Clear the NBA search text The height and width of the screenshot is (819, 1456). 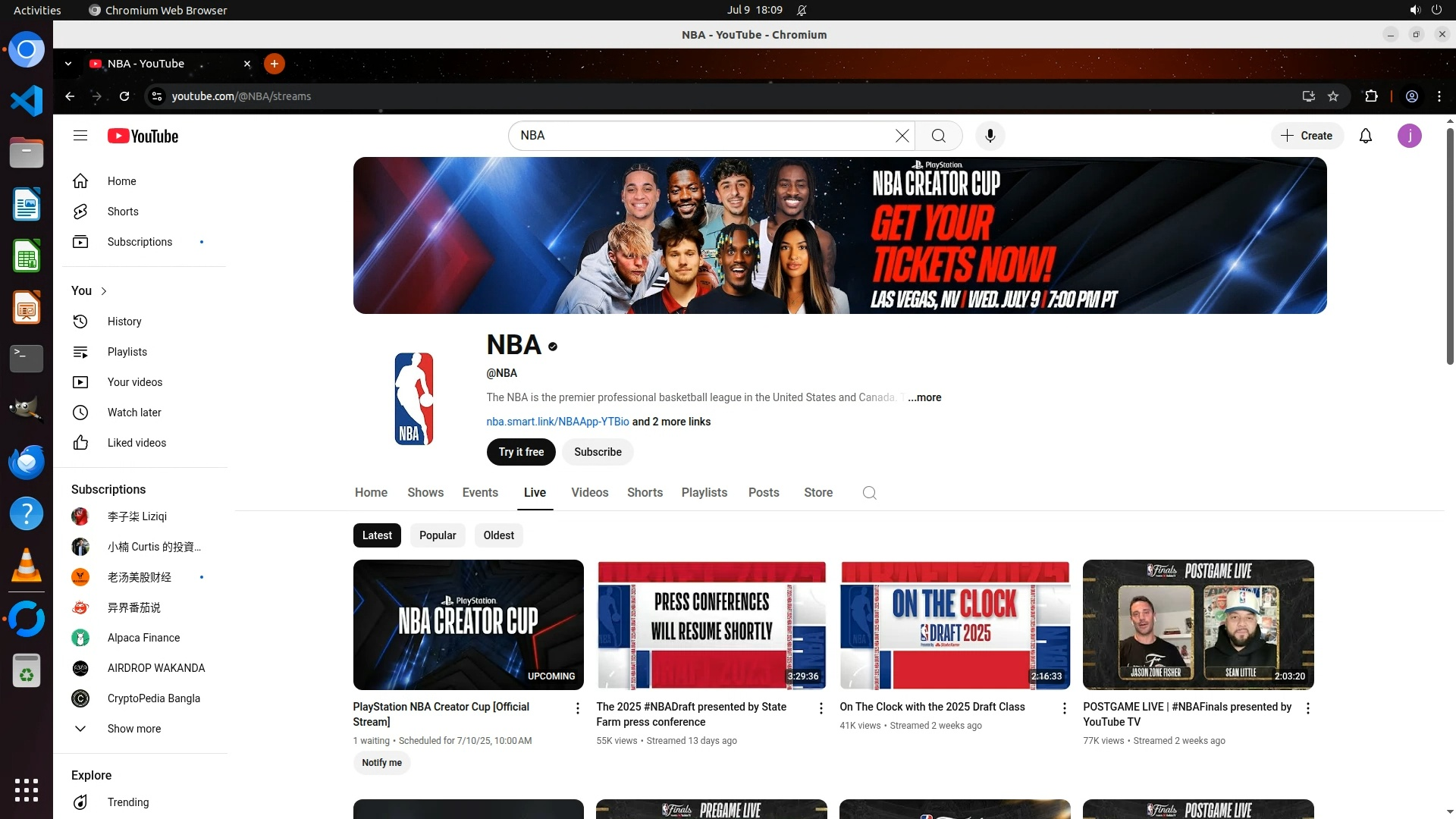click(x=902, y=136)
